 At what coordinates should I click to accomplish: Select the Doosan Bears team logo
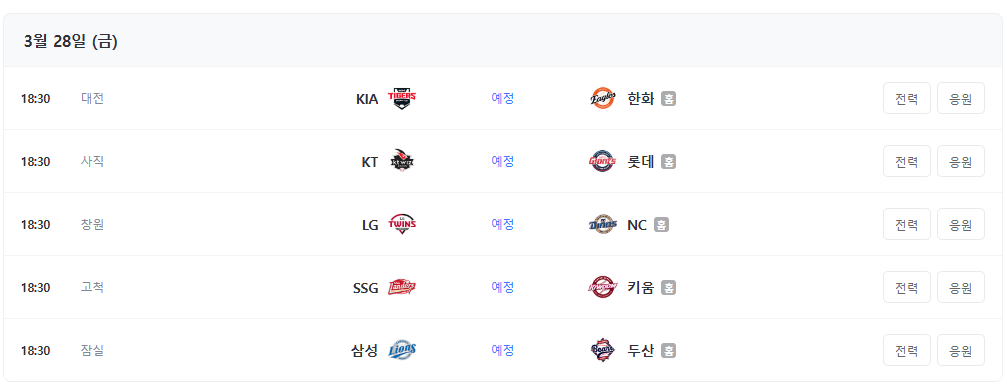pos(602,350)
